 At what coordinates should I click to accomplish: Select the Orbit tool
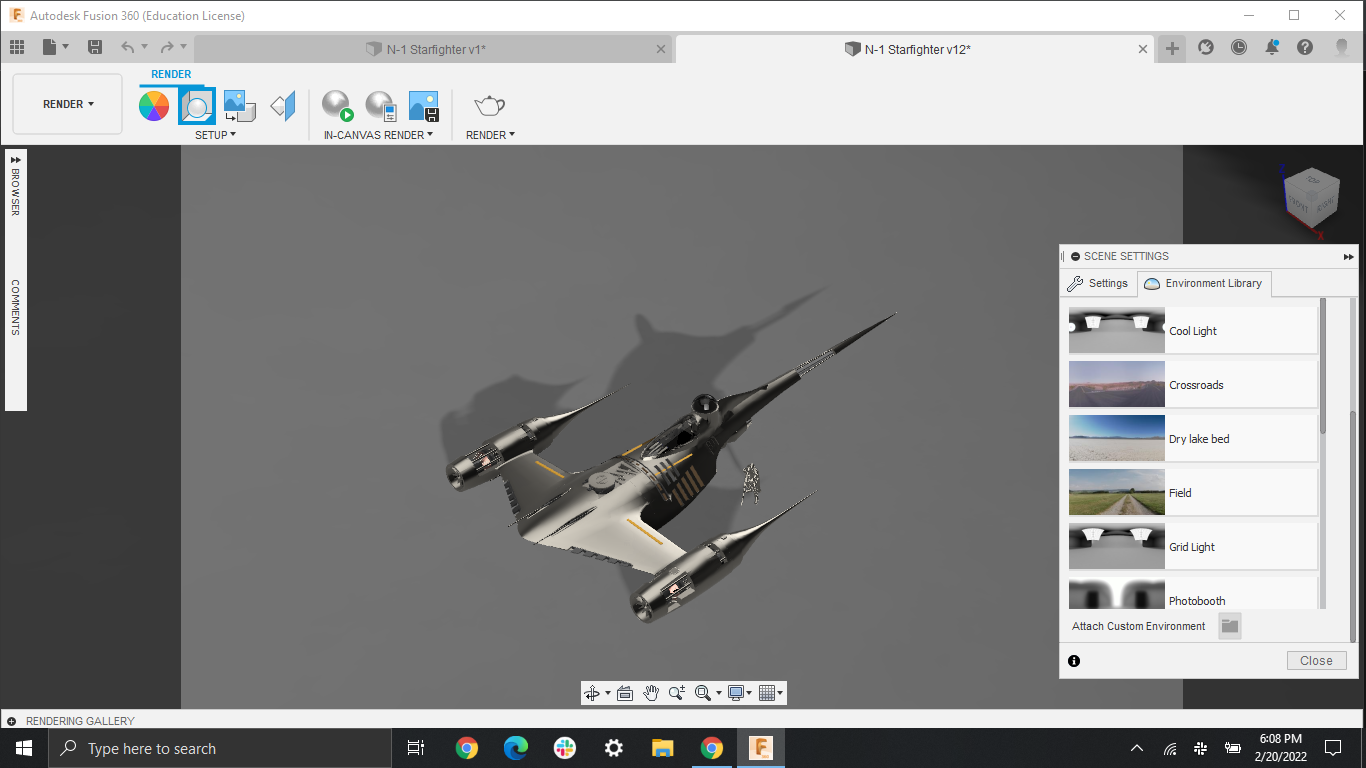[x=591, y=692]
